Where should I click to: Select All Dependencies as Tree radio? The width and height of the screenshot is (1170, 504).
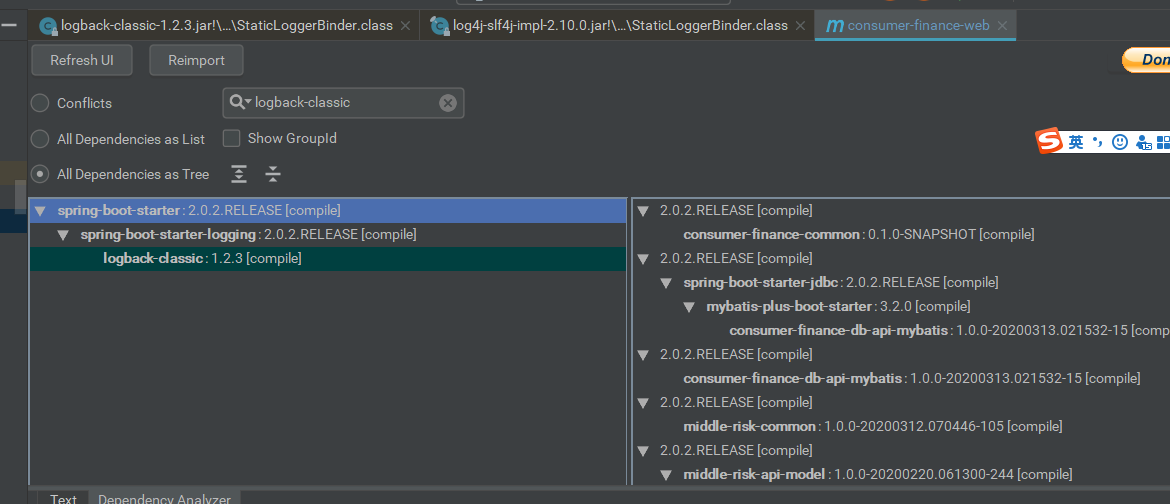point(40,174)
